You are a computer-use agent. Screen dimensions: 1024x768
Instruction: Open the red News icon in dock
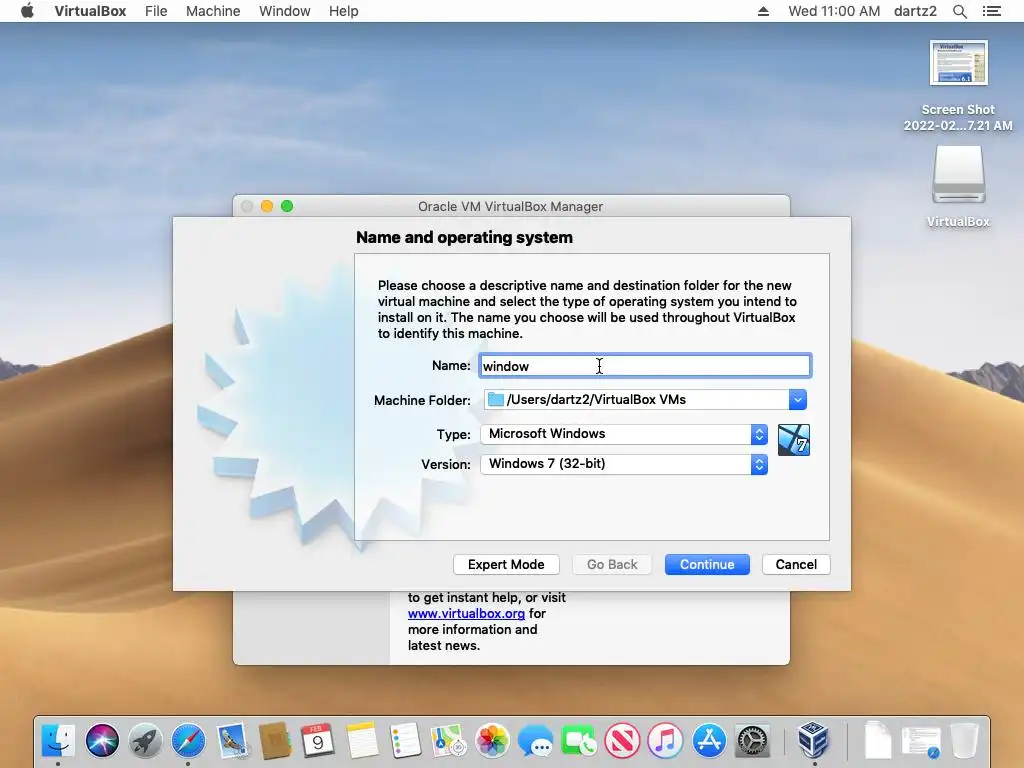622,741
